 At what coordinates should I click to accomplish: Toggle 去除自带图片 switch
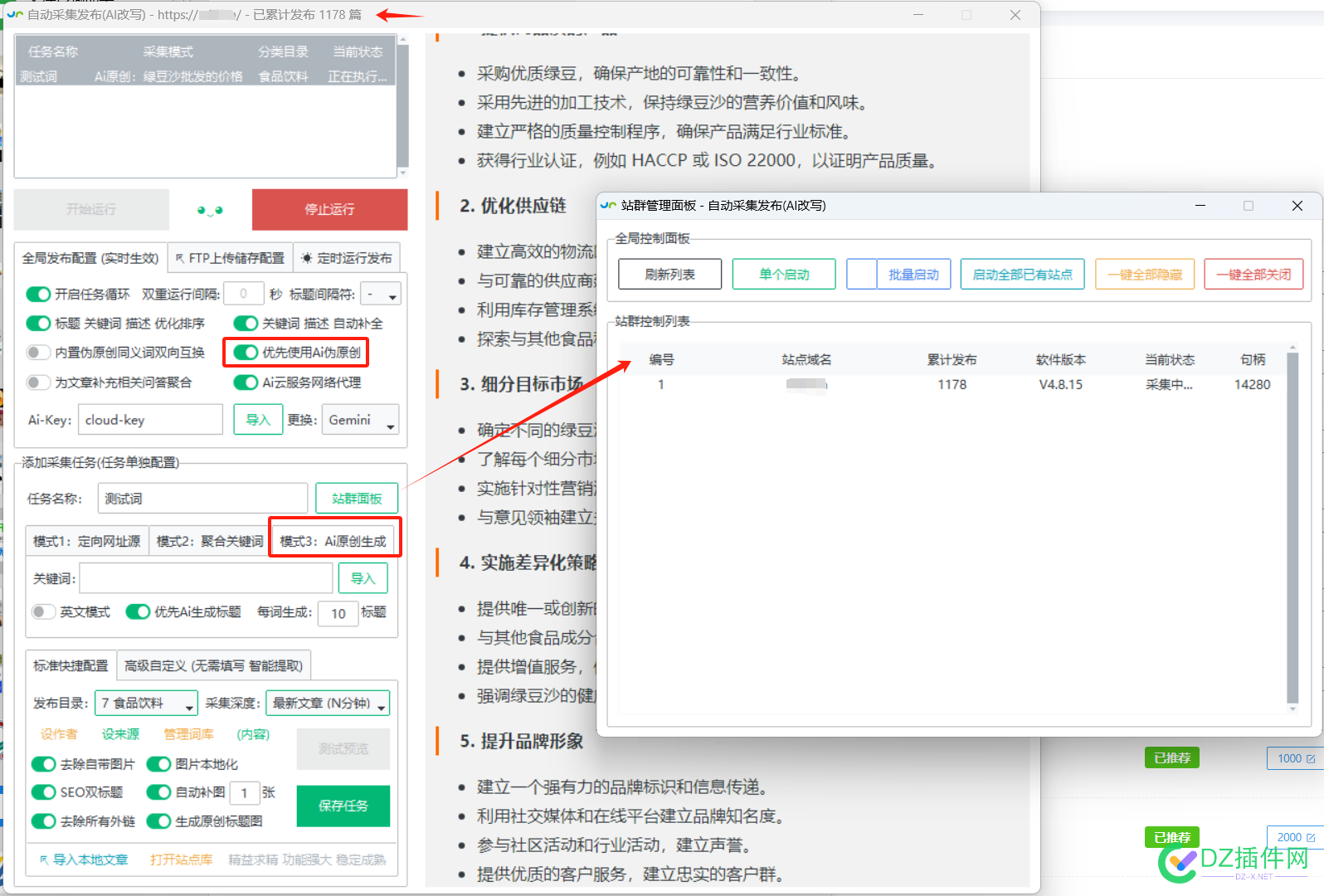(x=43, y=764)
